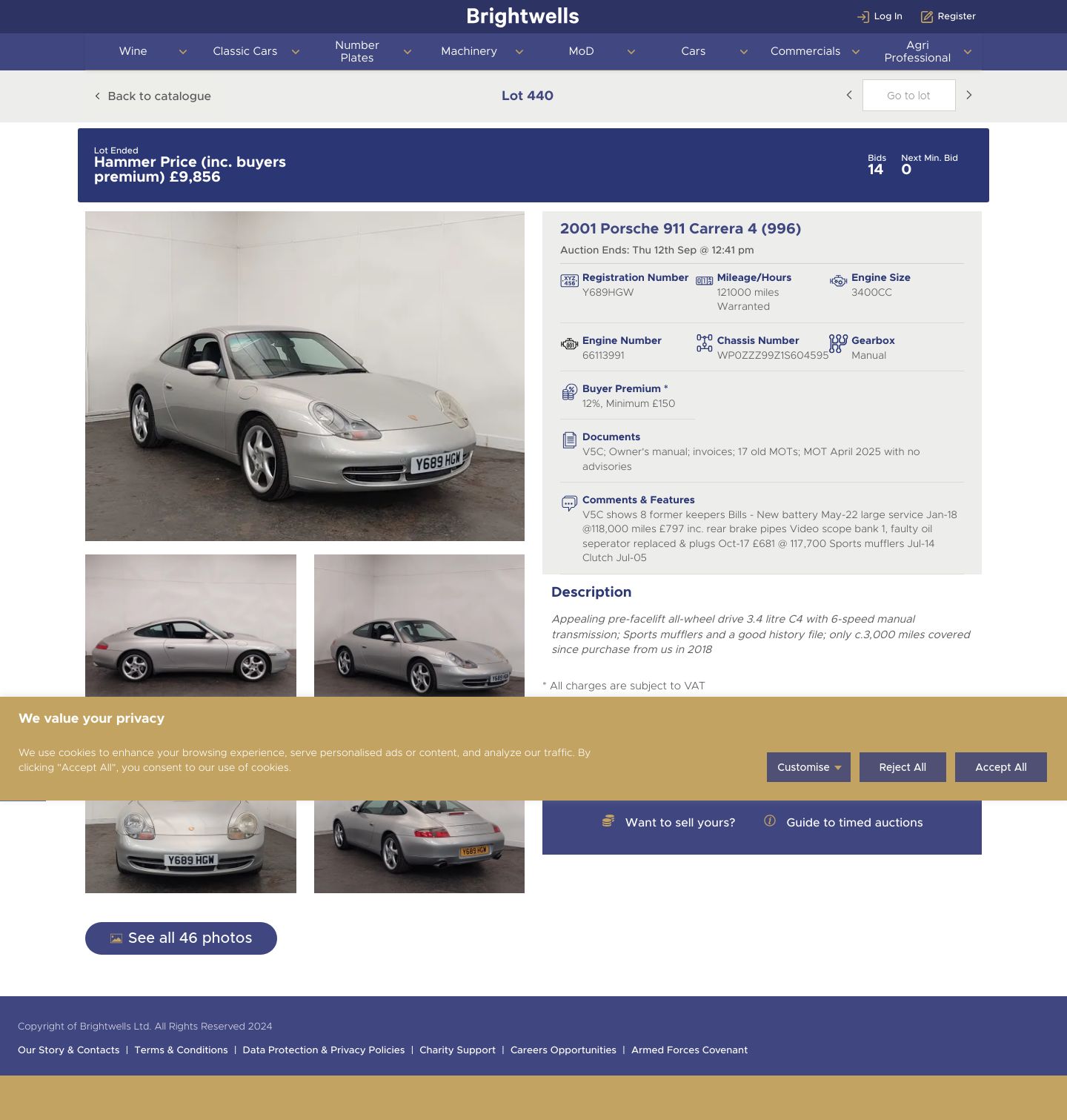Open Careers Opportunities footer link
Viewport: 1067px width, 1120px height.
pyautogui.click(x=563, y=1050)
